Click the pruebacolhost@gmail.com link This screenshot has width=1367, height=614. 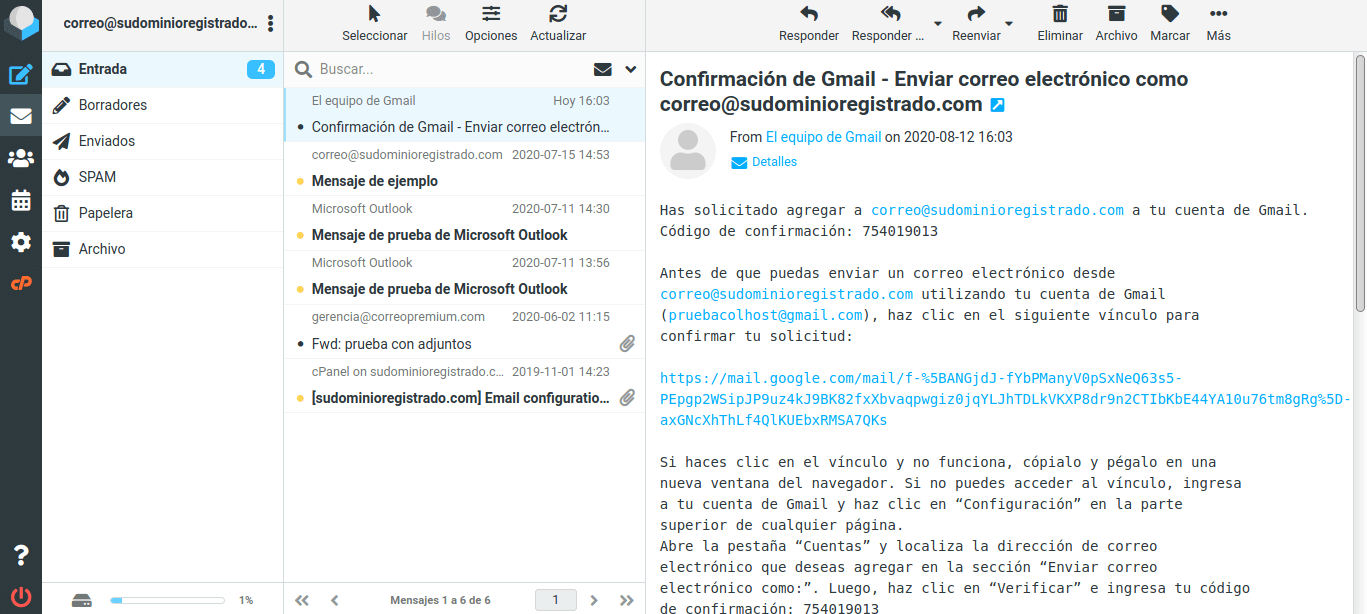pos(765,315)
